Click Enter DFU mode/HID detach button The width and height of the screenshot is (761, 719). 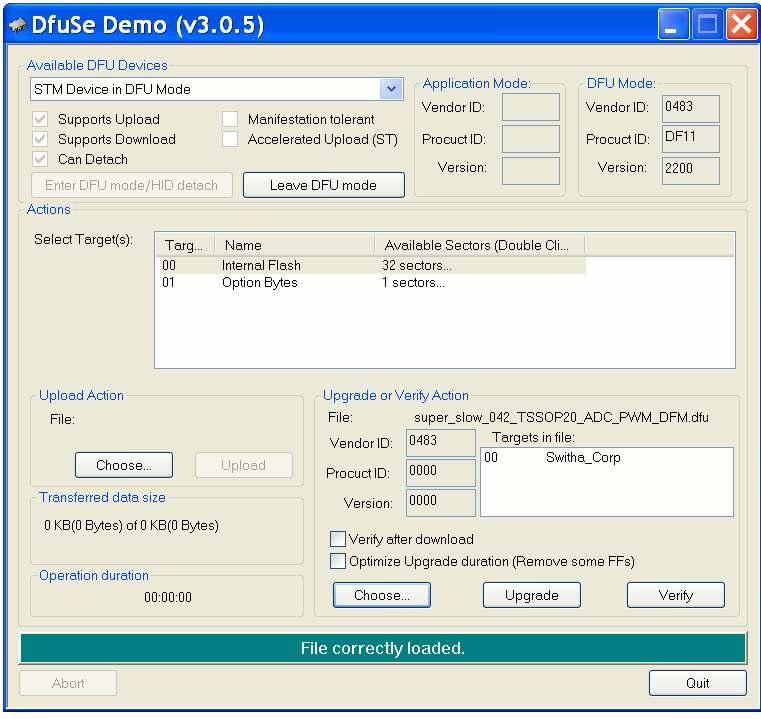pyautogui.click(x=132, y=185)
